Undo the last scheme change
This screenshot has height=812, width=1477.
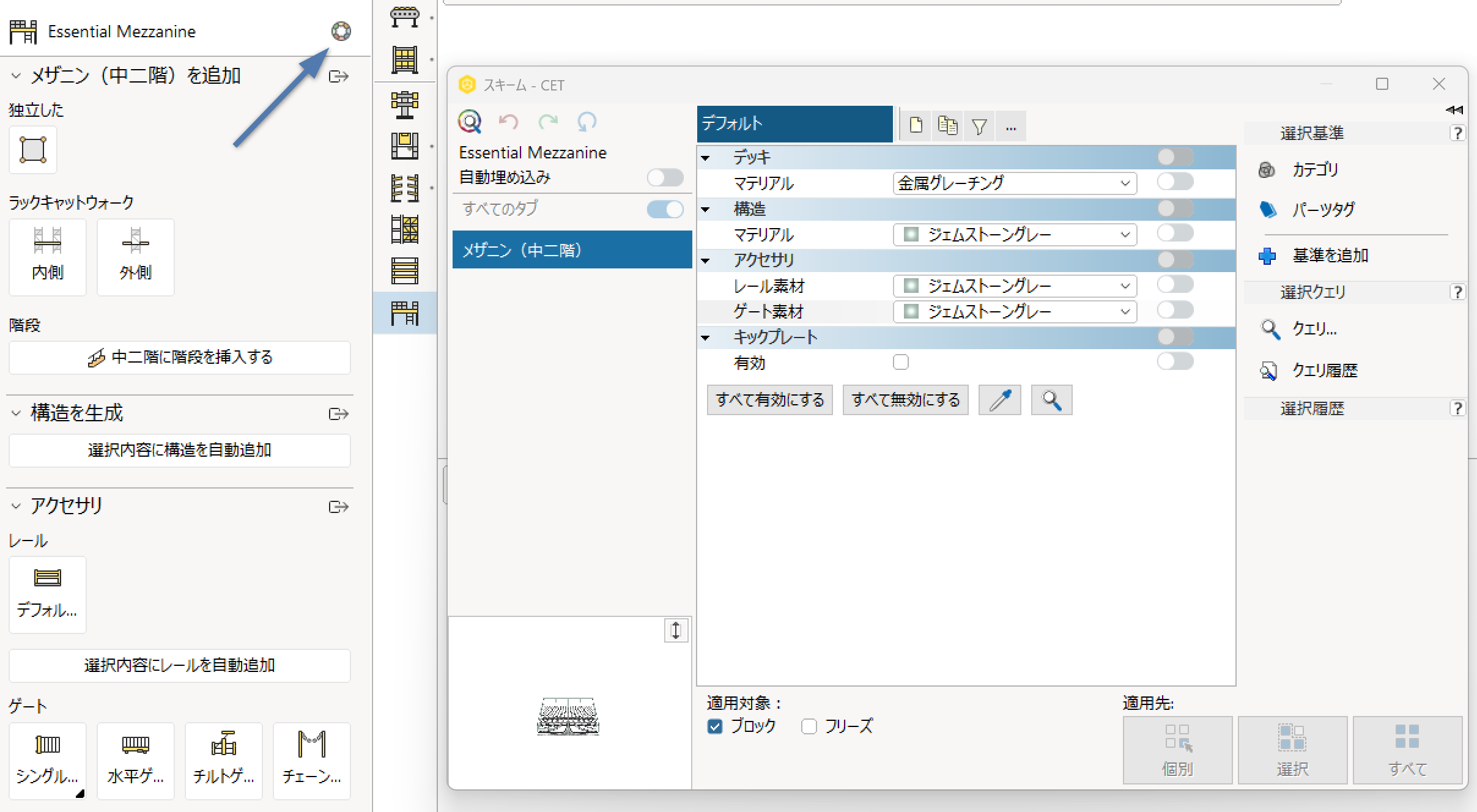click(508, 122)
